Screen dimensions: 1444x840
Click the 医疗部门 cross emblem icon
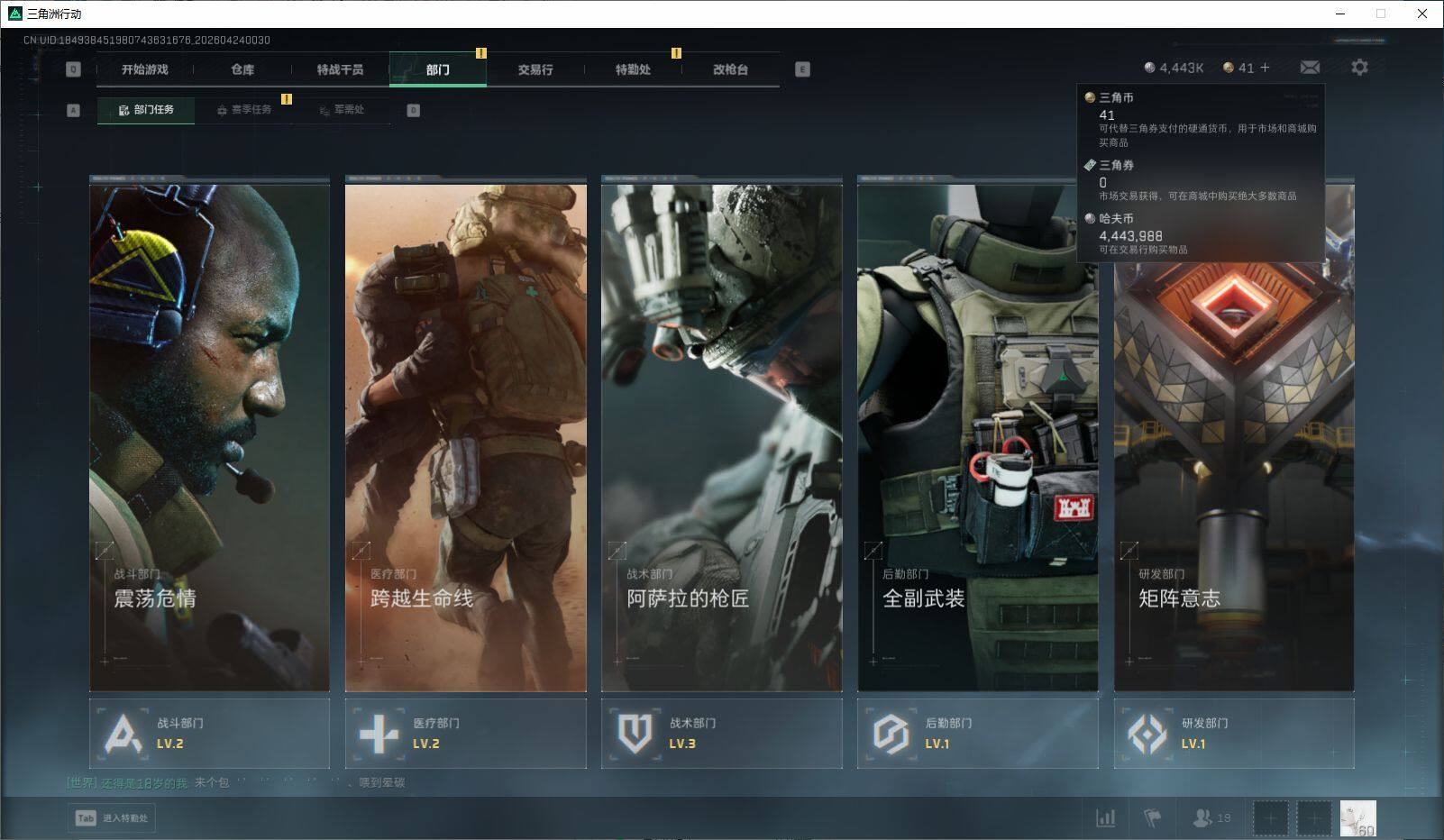pyautogui.click(x=379, y=734)
